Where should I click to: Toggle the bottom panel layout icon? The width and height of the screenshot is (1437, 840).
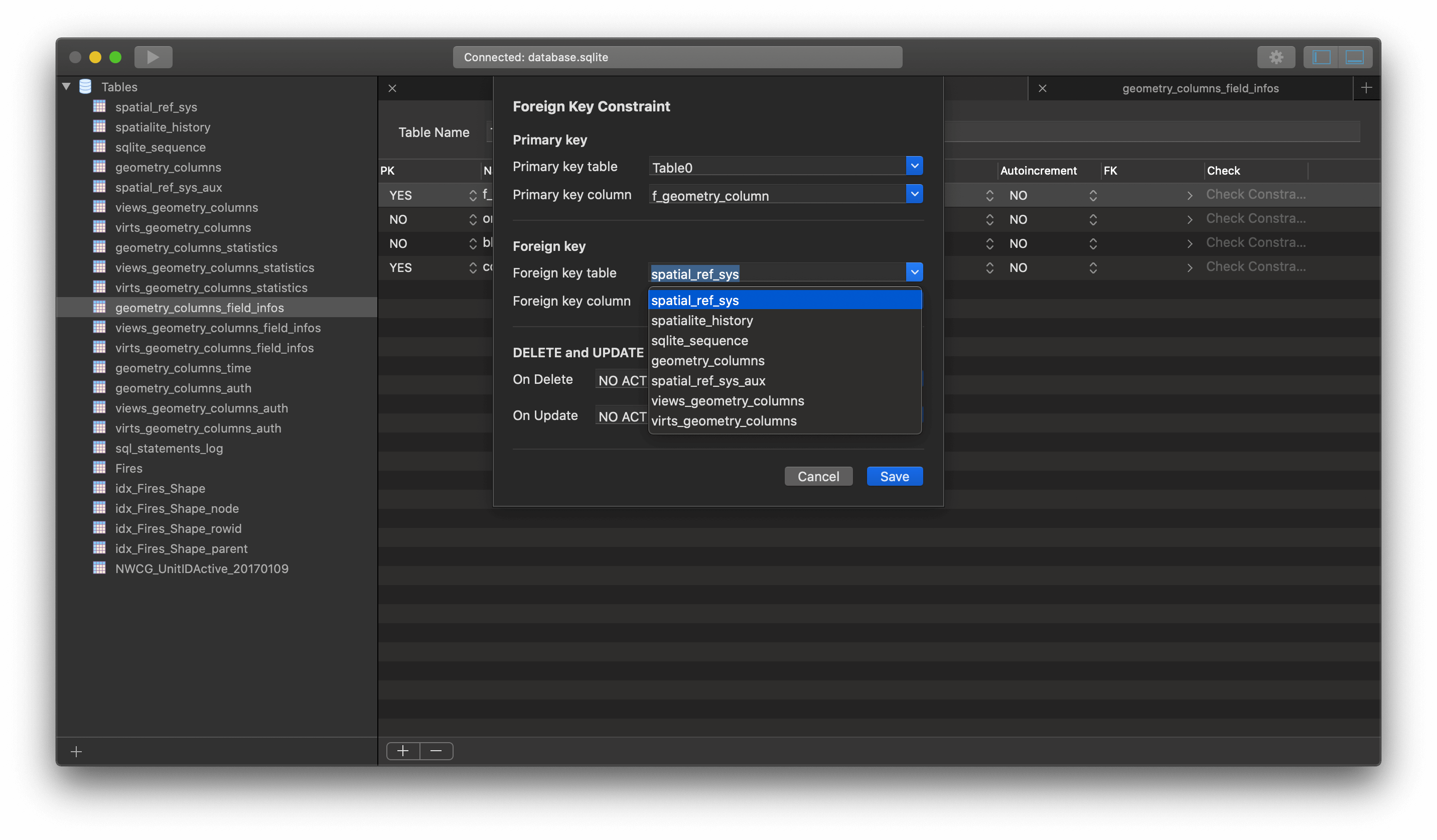(x=1354, y=57)
